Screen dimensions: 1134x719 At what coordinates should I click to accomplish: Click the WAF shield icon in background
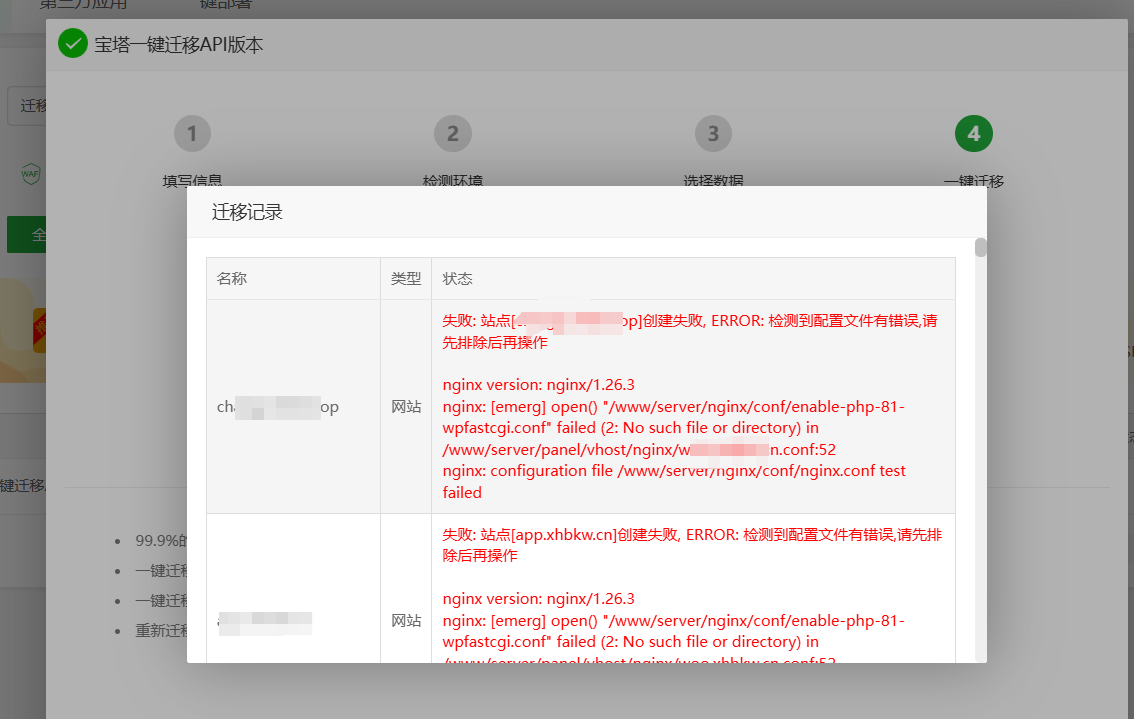(x=30, y=174)
